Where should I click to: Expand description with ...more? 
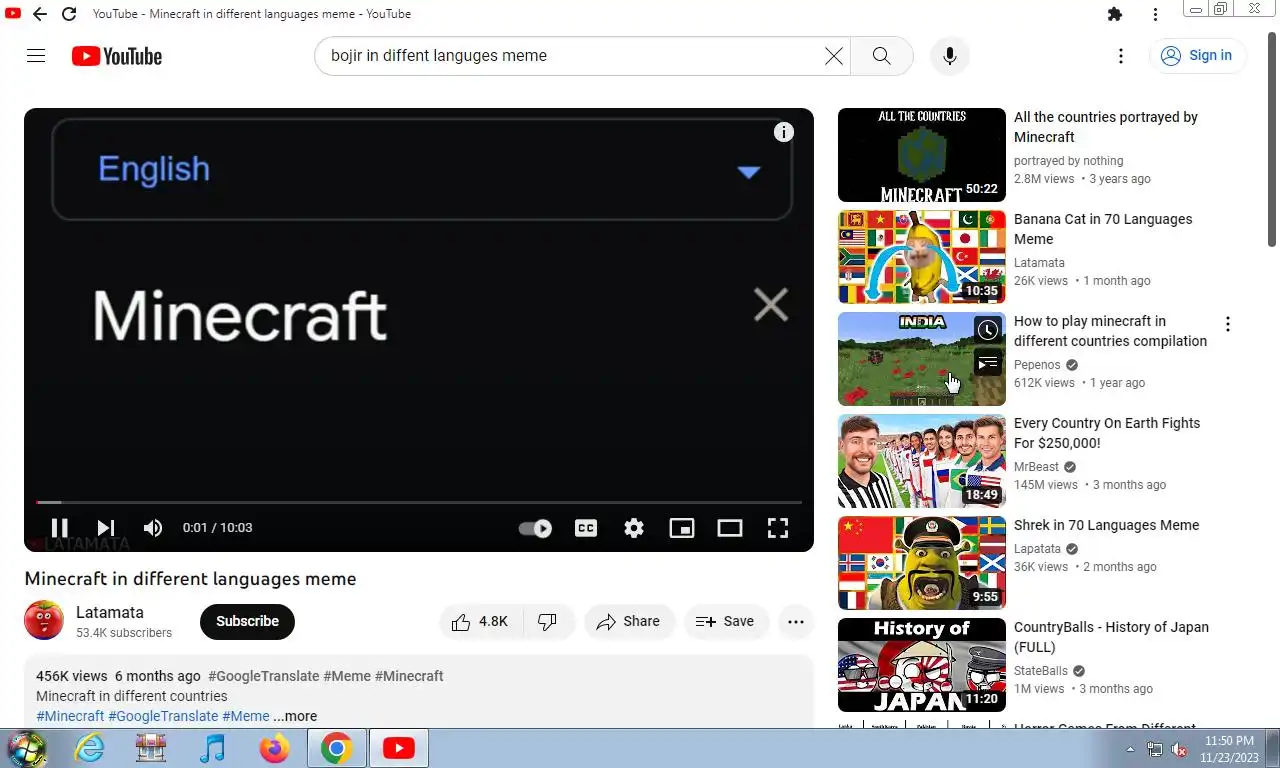[x=295, y=716]
